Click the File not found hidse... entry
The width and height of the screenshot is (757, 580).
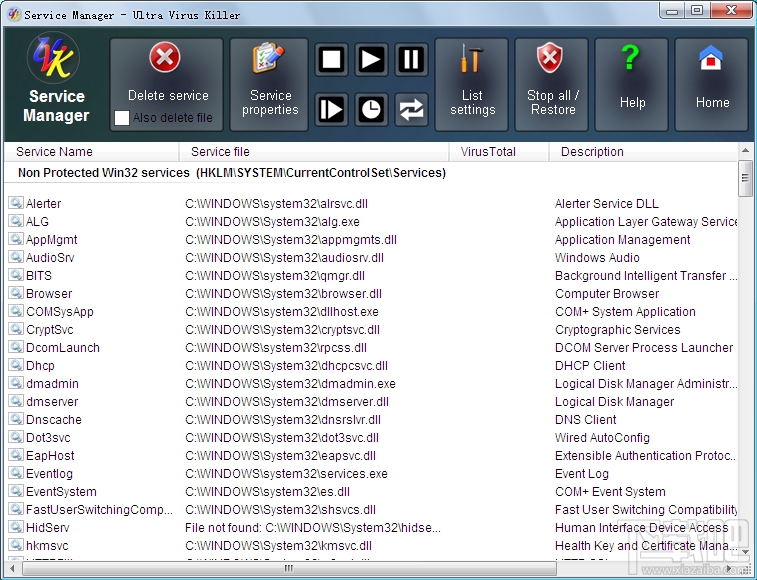tap(313, 528)
